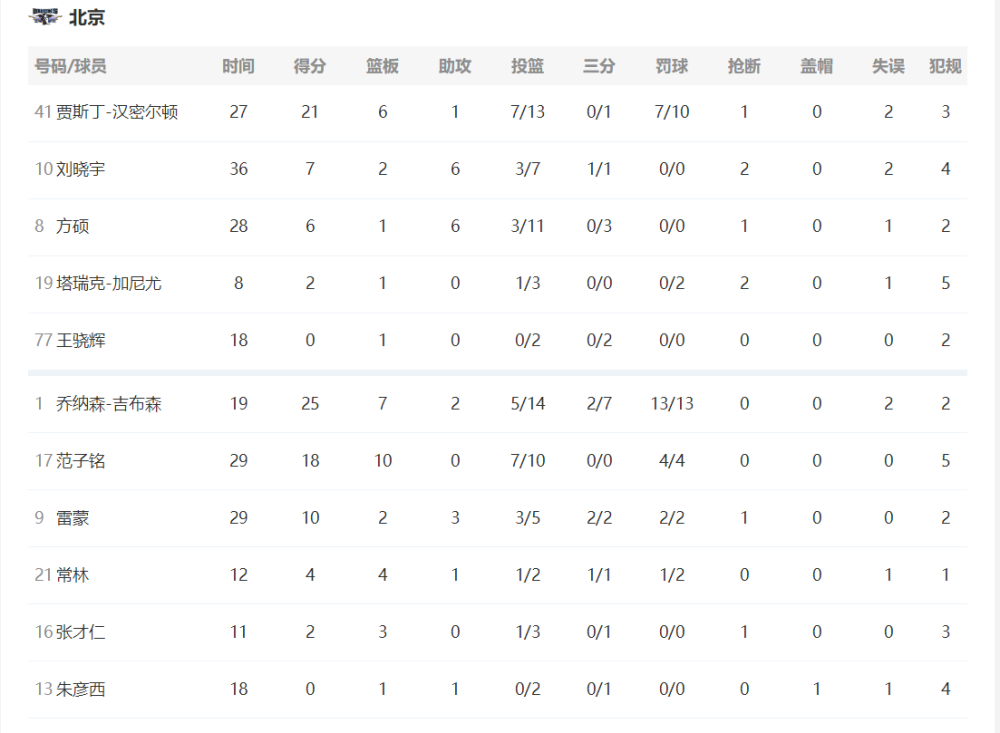The height and width of the screenshot is (733, 1000).
Task: Select the 三分 column header
Action: pos(599,66)
